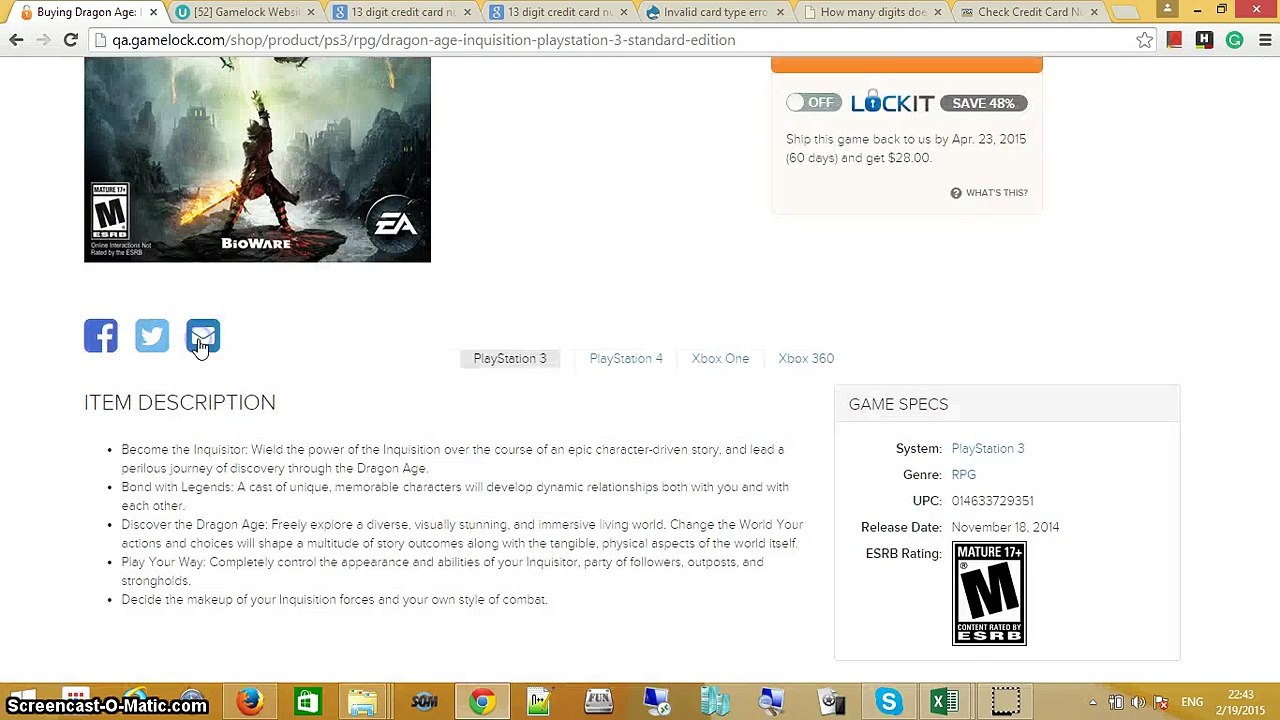
Task: Go back in browser history
Action: pyautogui.click(x=16, y=40)
